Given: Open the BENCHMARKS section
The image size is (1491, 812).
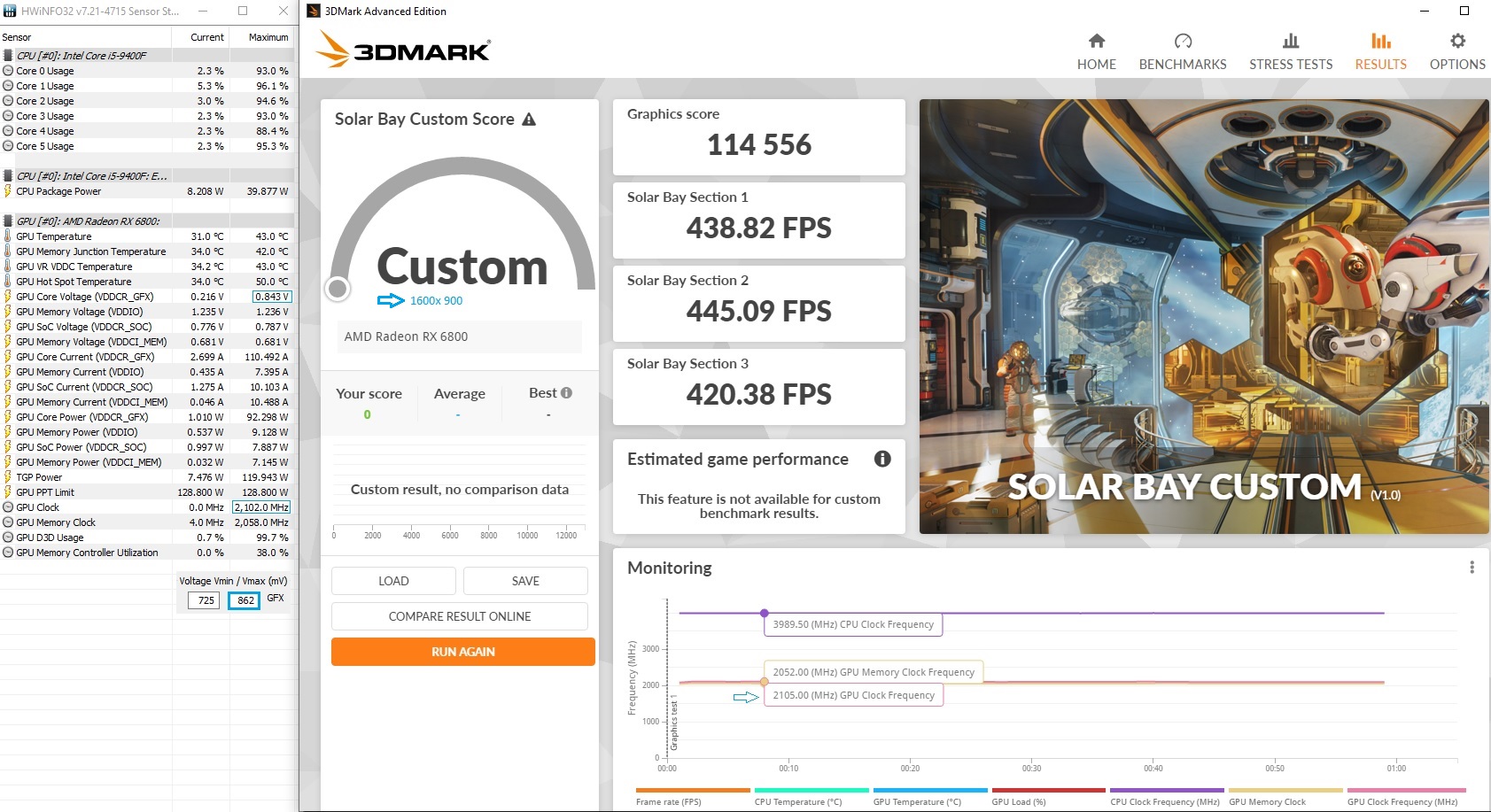Looking at the screenshot, I should 1183,52.
